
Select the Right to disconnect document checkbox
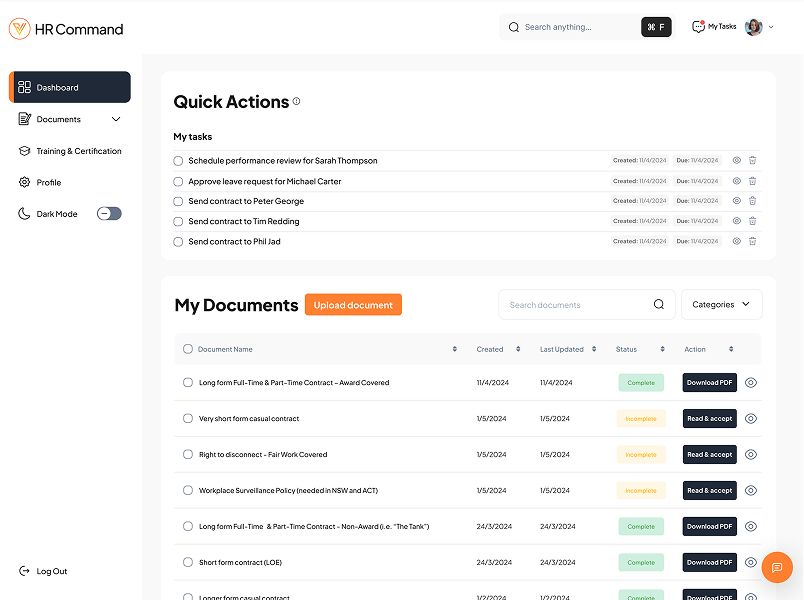pos(188,455)
